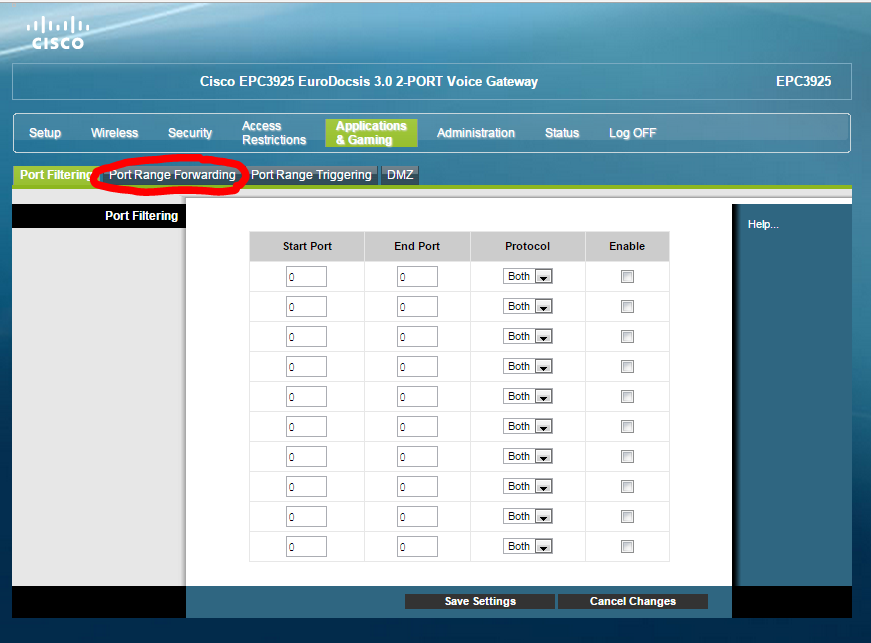Viewport: 871px width, 643px height.
Task: View the Status page
Action: point(562,133)
